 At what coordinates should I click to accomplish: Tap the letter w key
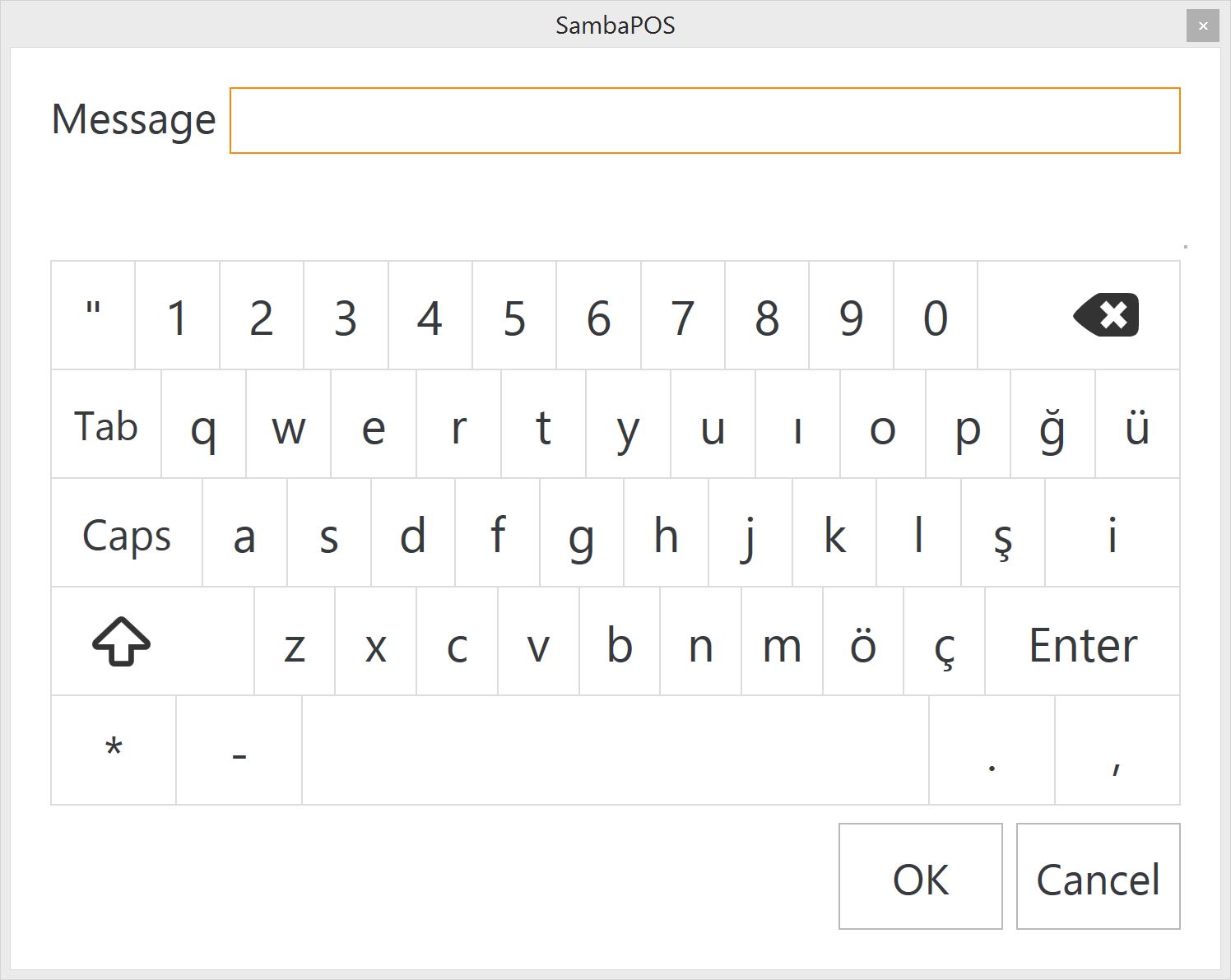289,424
